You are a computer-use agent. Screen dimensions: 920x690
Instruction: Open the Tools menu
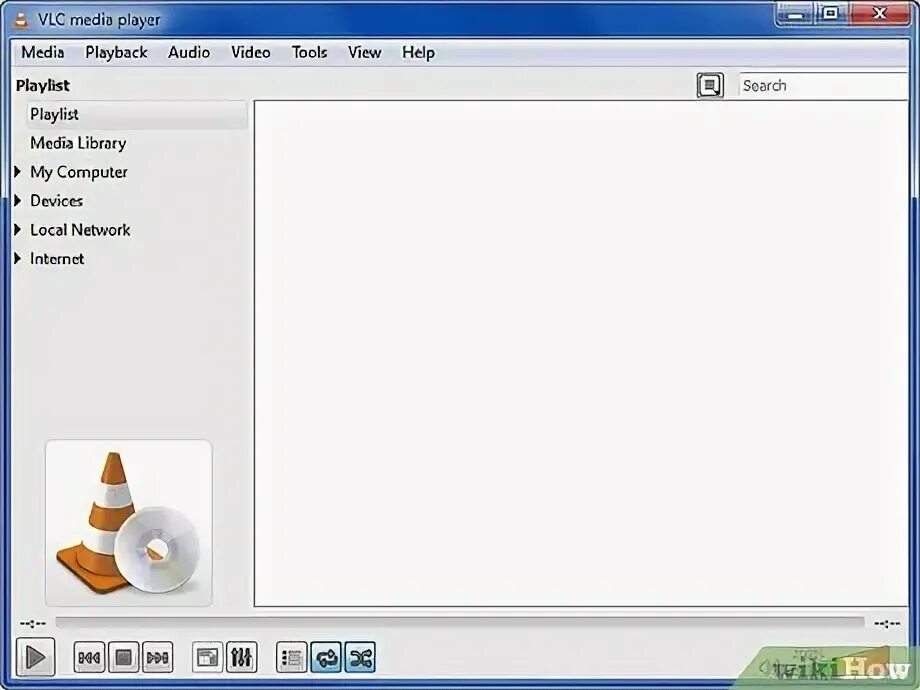[x=309, y=52]
